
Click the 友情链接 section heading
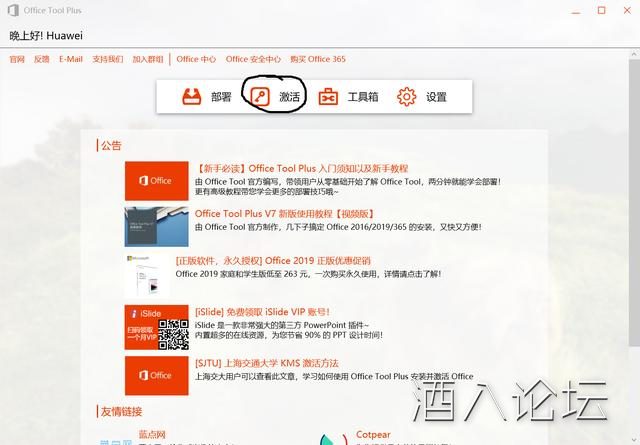121,412
